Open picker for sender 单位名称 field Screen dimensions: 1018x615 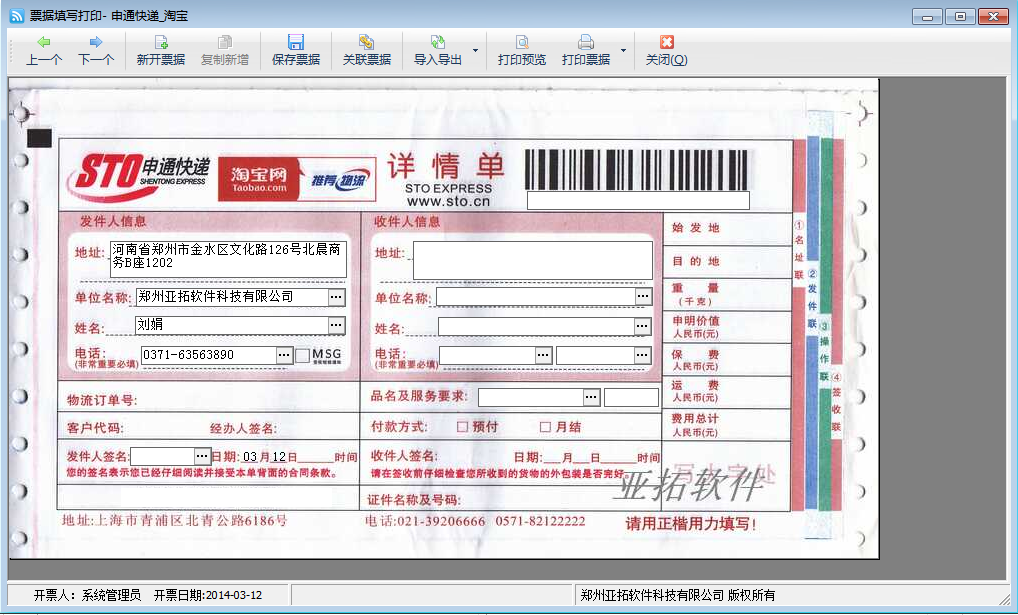click(336, 297)
